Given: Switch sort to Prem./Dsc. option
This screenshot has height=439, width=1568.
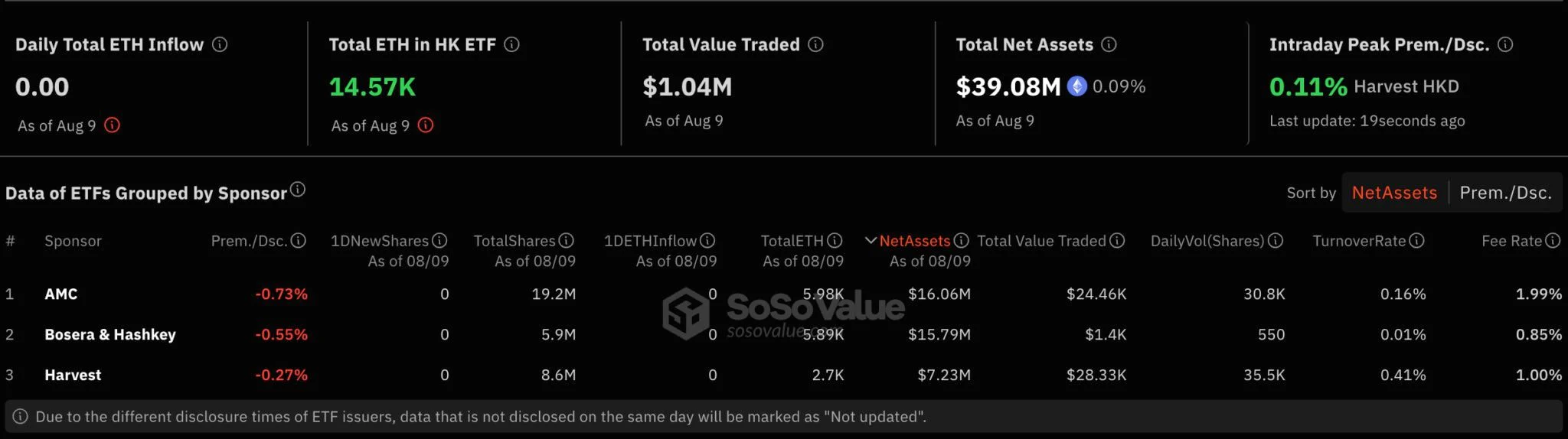Looking at the screenshot, I should (1505, 193).
